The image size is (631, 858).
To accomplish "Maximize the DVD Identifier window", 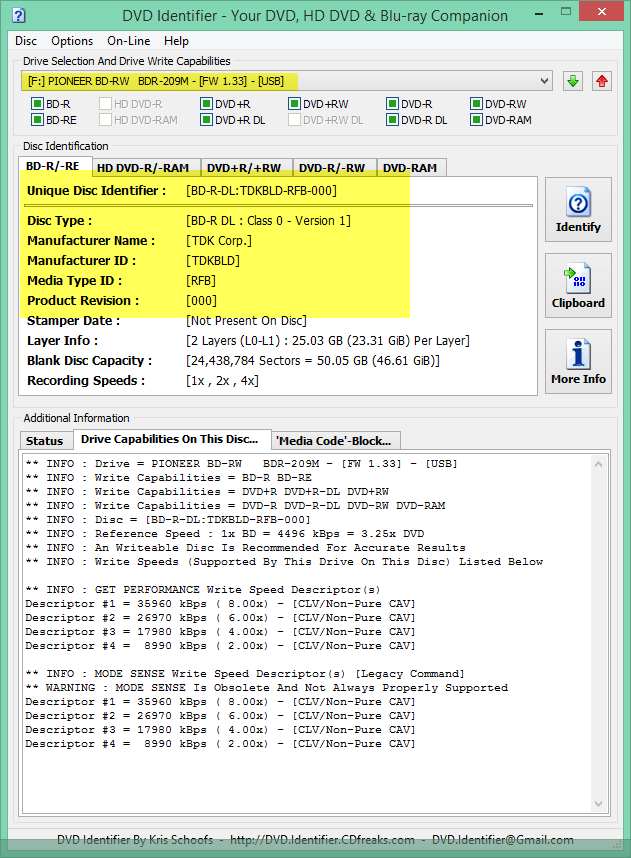I will (566, 12).
